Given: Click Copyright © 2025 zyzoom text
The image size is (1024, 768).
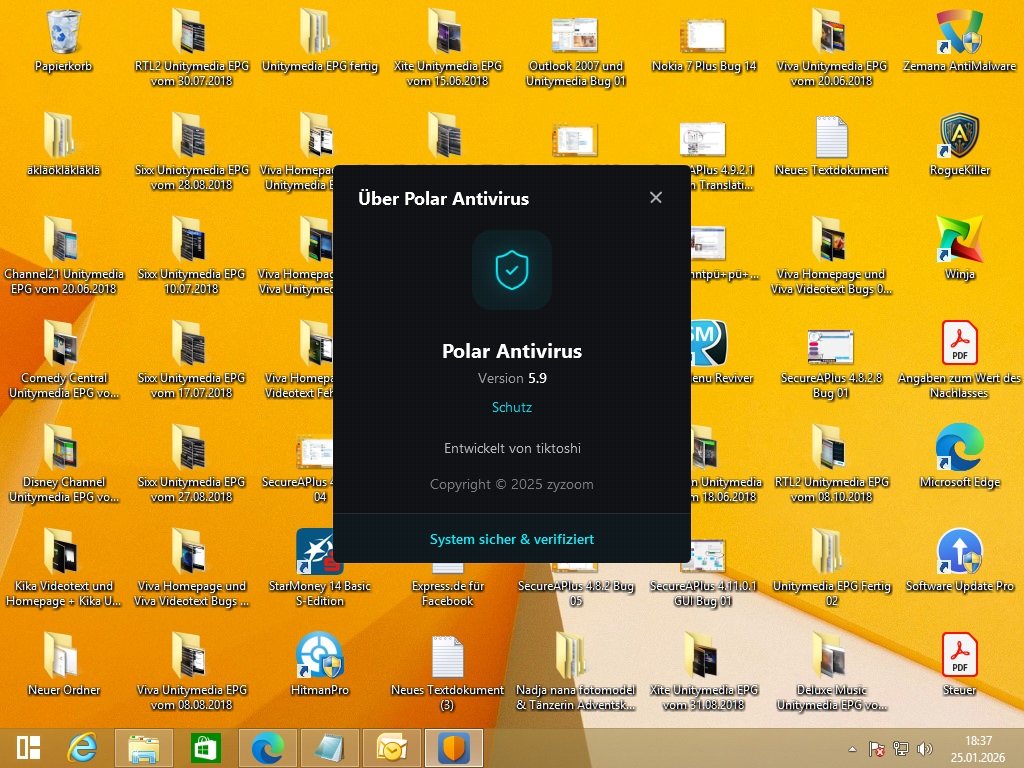Looking at the screenshot, I should point(512,485).
